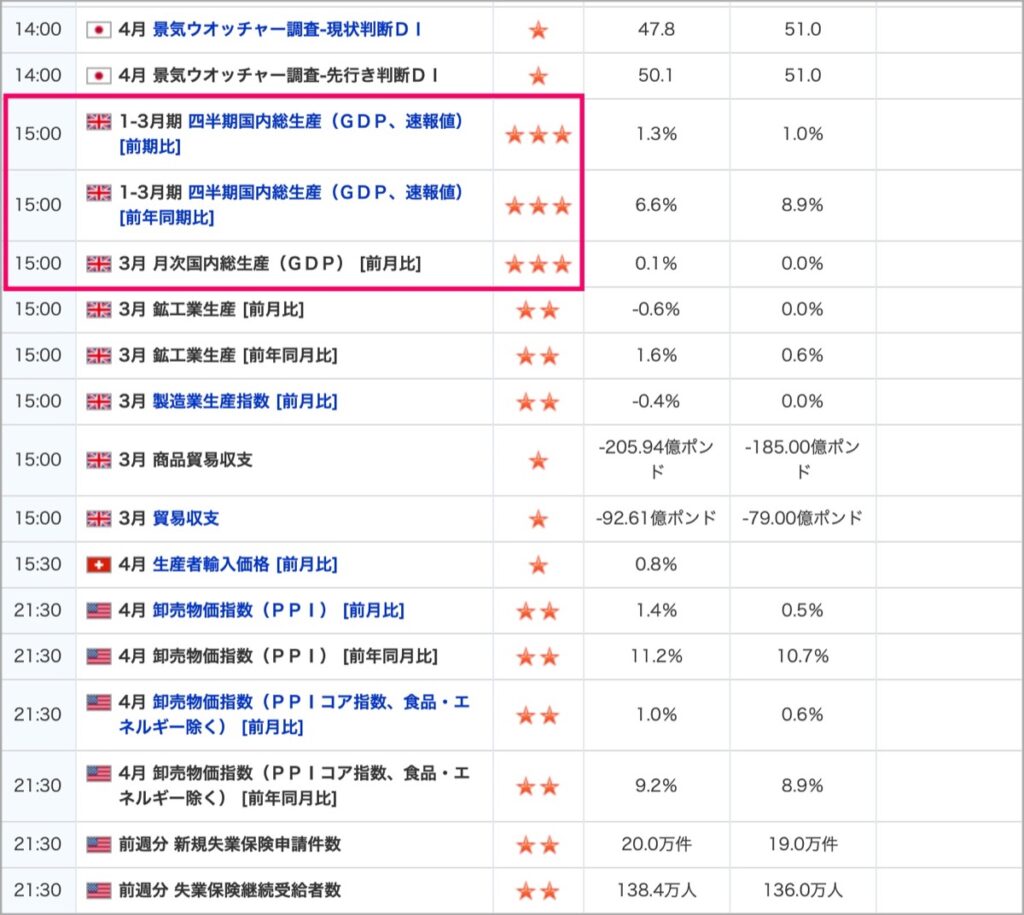Click Japan flag beside 景気ウオッチャー調査-現状判断DI
The image size is (1024, 915).
click(x=99, y=29)
